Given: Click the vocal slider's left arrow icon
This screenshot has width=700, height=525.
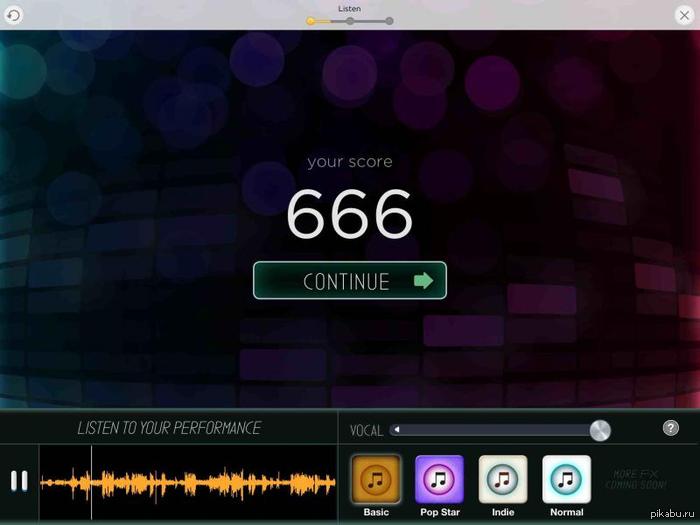Looking at the screenshot, I should point(396,430).
